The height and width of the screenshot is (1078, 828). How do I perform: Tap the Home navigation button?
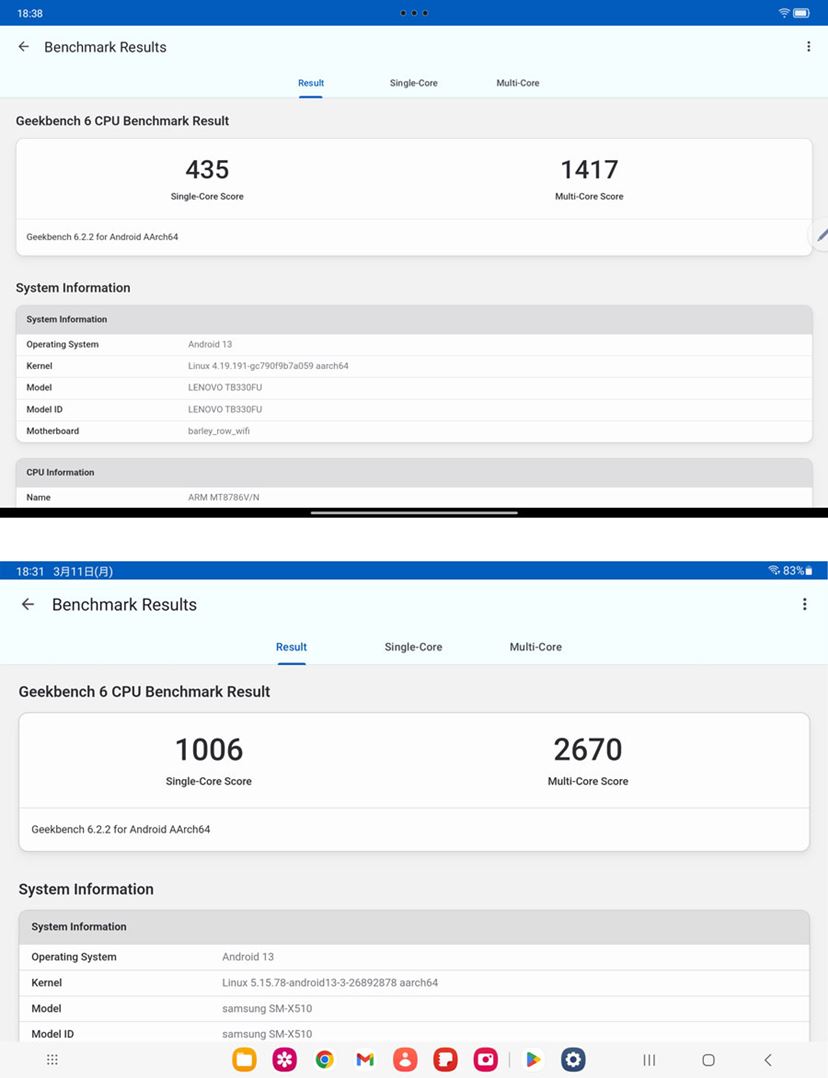pos(708,1059)
